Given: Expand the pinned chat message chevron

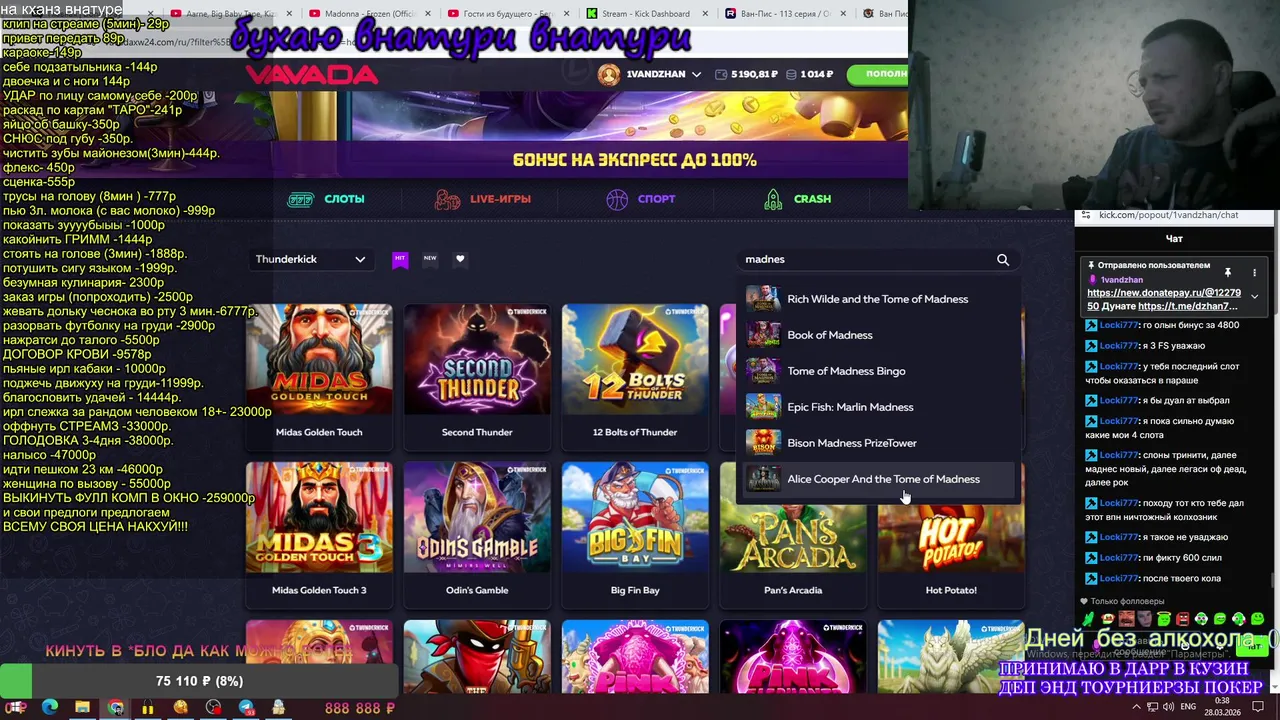Looking at the screenshot, I should coord(1254,297).
